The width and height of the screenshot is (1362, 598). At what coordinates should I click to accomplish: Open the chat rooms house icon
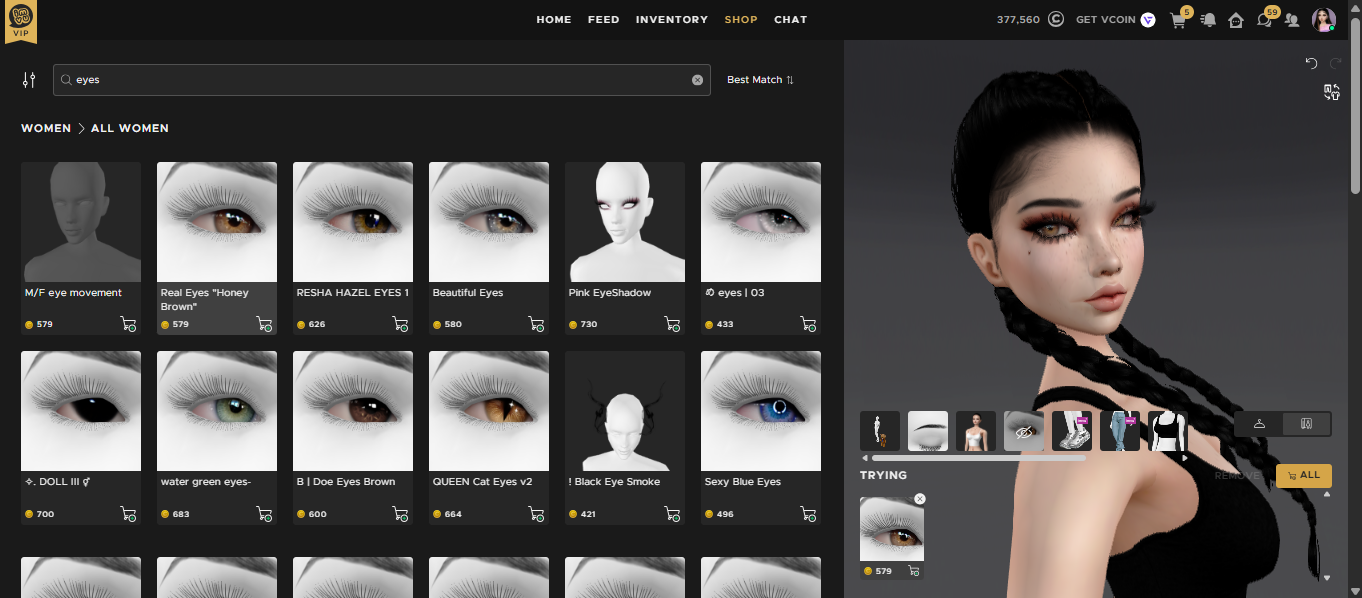tap(1236, 20)
